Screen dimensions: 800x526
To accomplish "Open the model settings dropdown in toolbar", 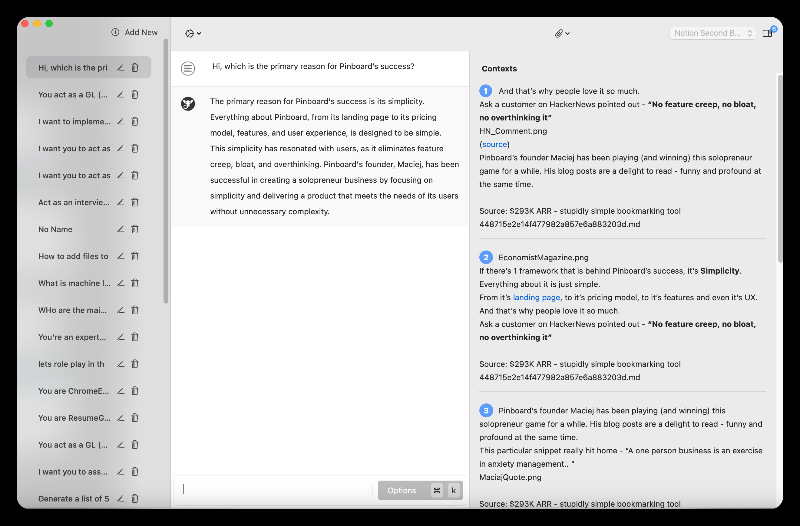I will [x=192, y=33].
